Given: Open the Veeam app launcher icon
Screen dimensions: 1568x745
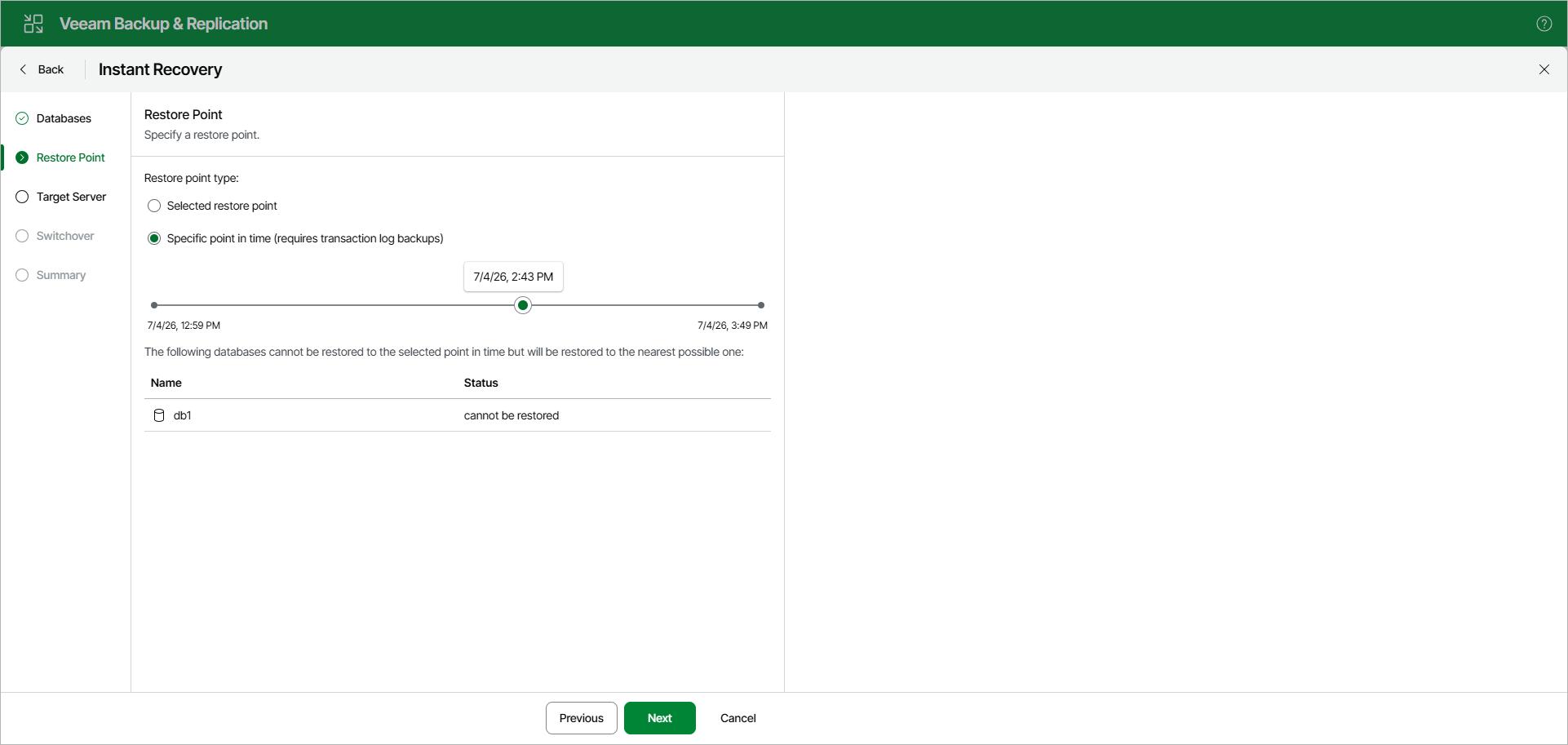Looking at the screenshot, I should tap(33, 24).
